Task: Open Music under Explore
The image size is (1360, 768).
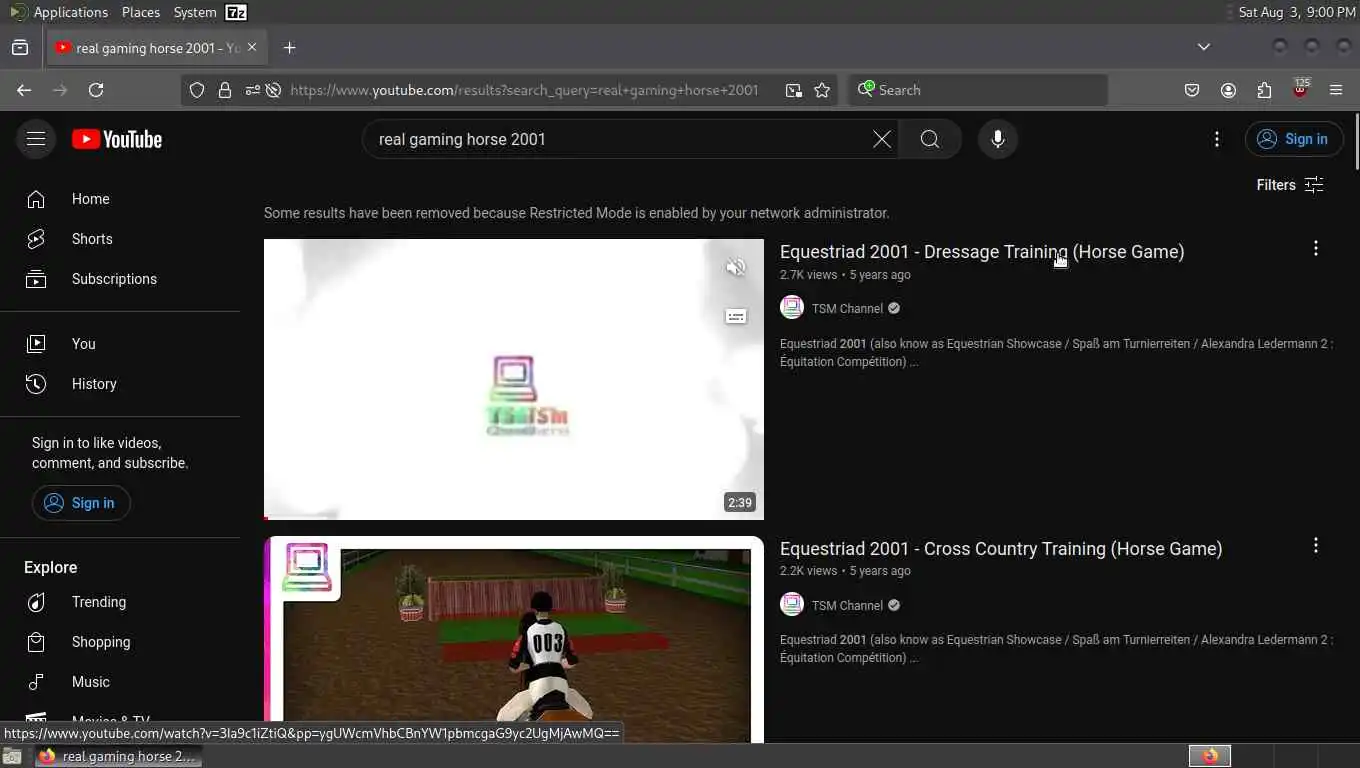Action: click(x=120, y=682)
